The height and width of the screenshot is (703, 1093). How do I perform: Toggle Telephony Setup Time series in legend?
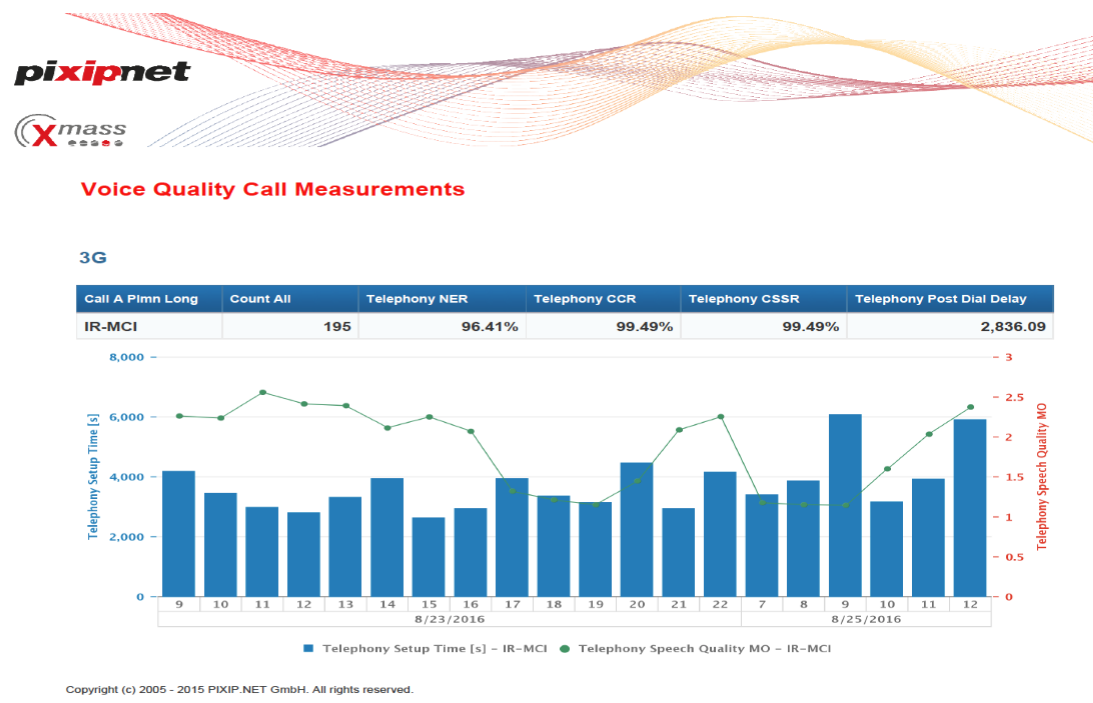pyautogui.click(x=434, y=649)
